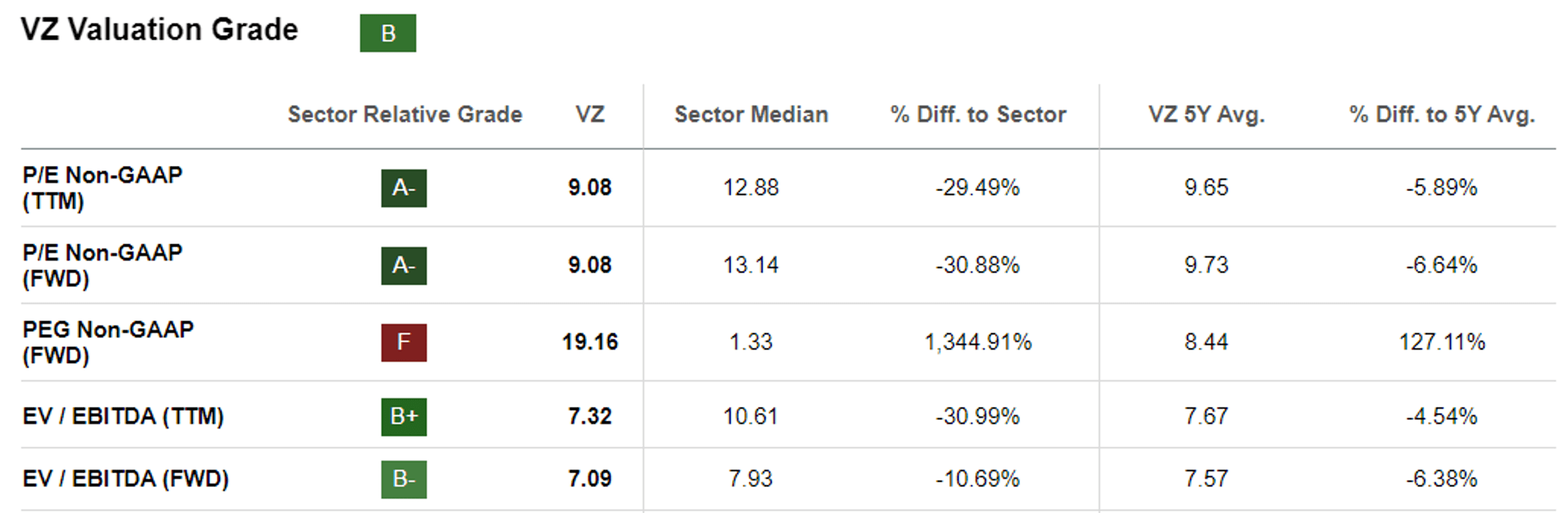
Task: Click the % Diff. to 5Y Avg. header
Action: (x=1442, y=115)
